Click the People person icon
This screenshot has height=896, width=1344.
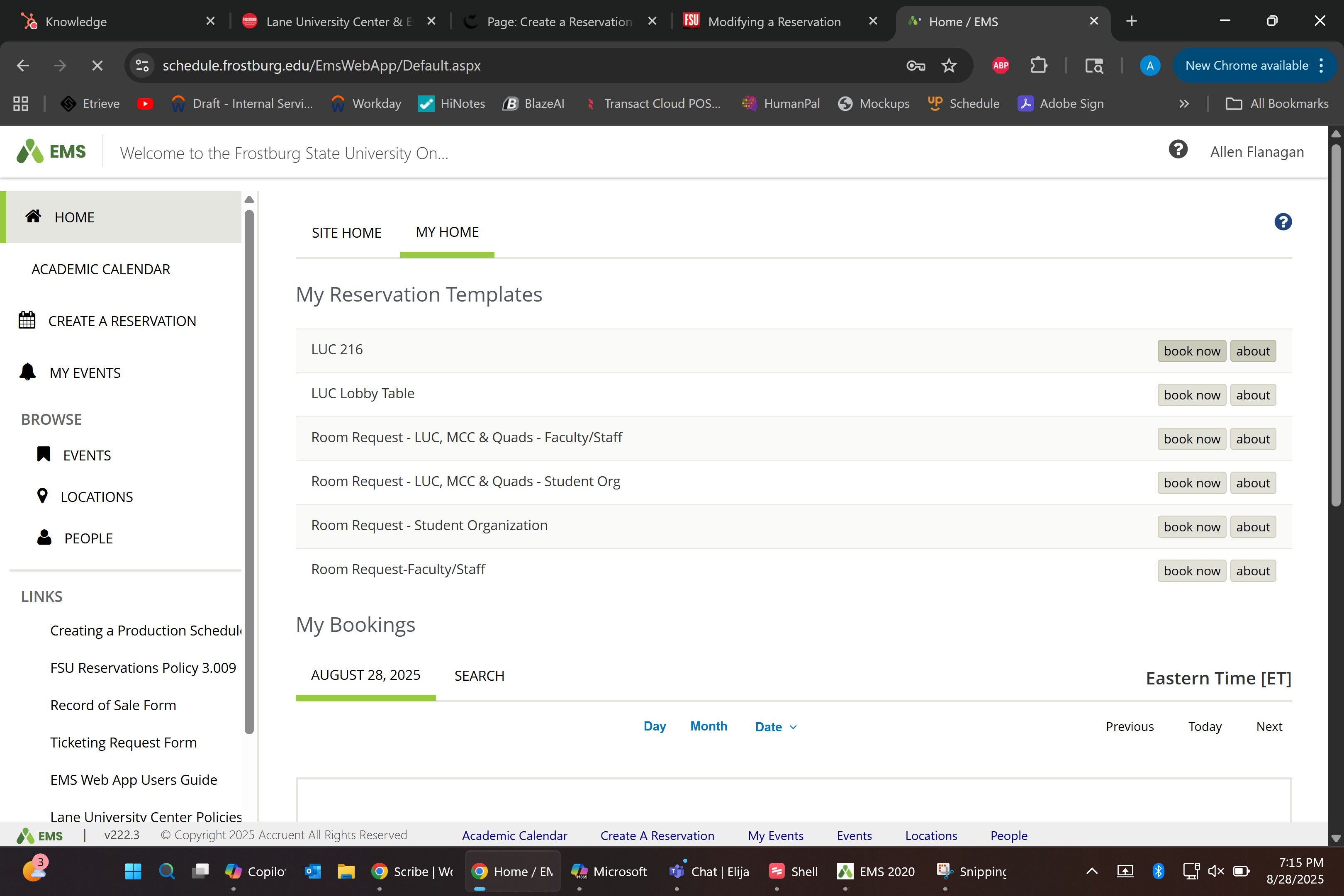(x=44, y=537)
